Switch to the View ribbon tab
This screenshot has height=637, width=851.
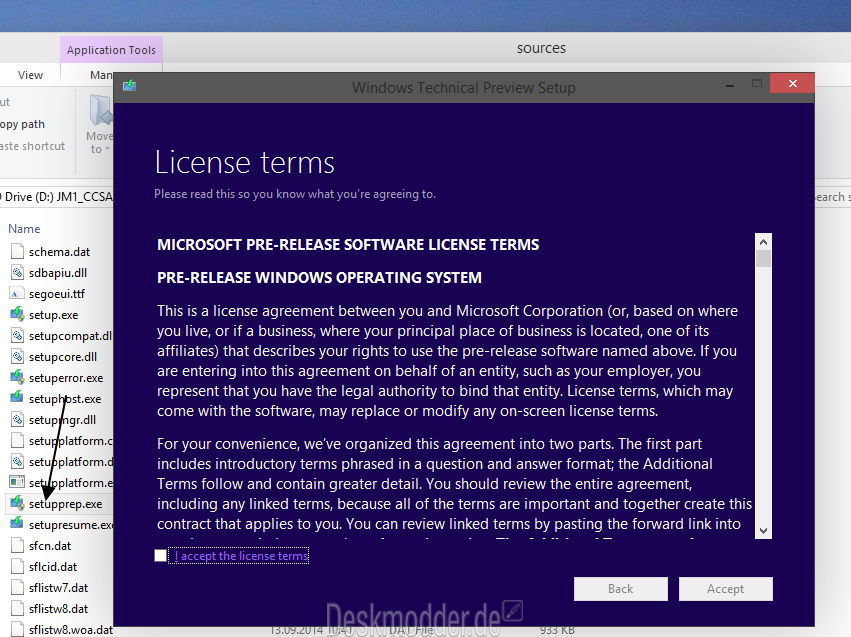[x=30, y=75]
